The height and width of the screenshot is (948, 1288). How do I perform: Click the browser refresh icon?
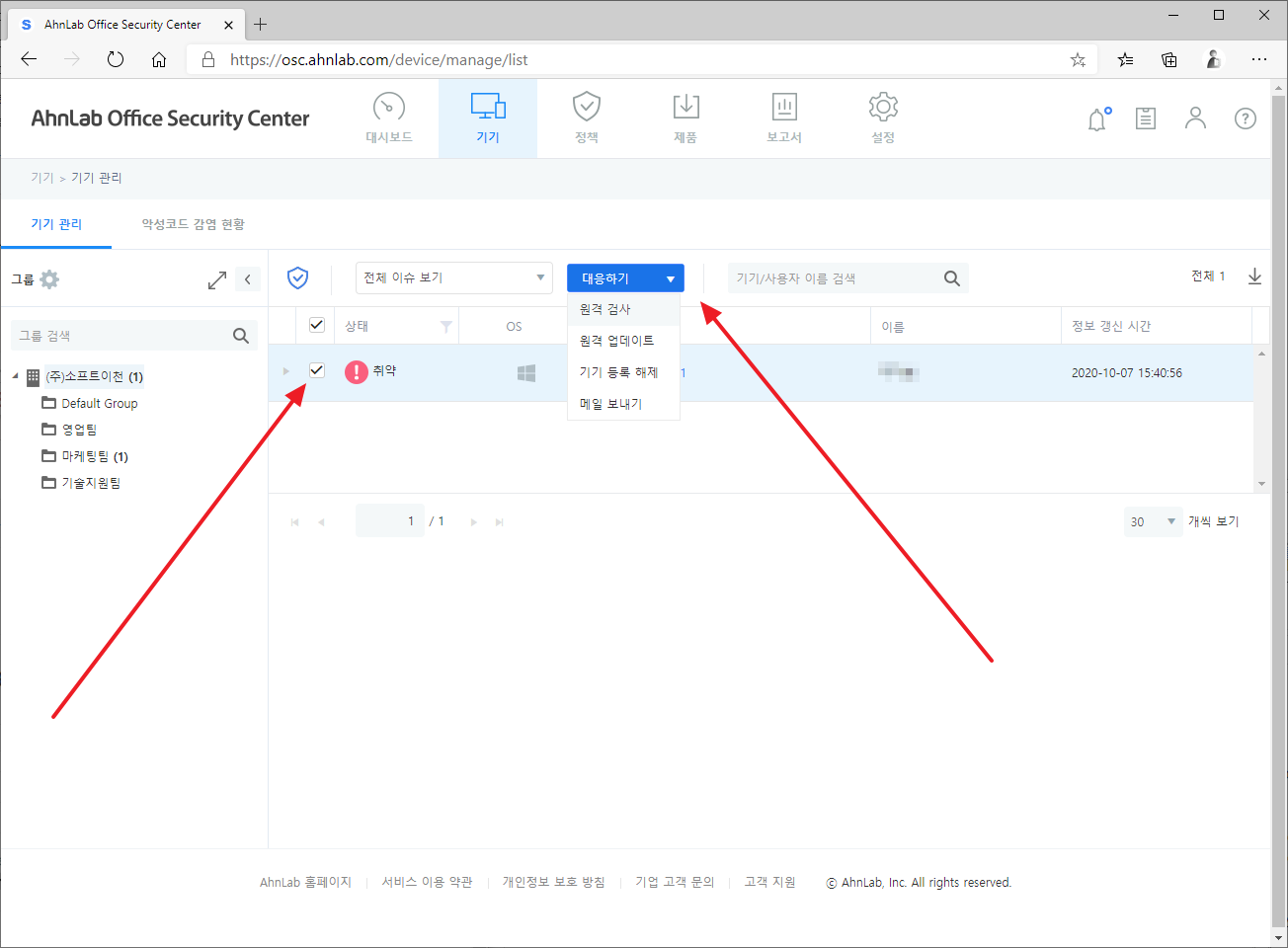point(116,59)
